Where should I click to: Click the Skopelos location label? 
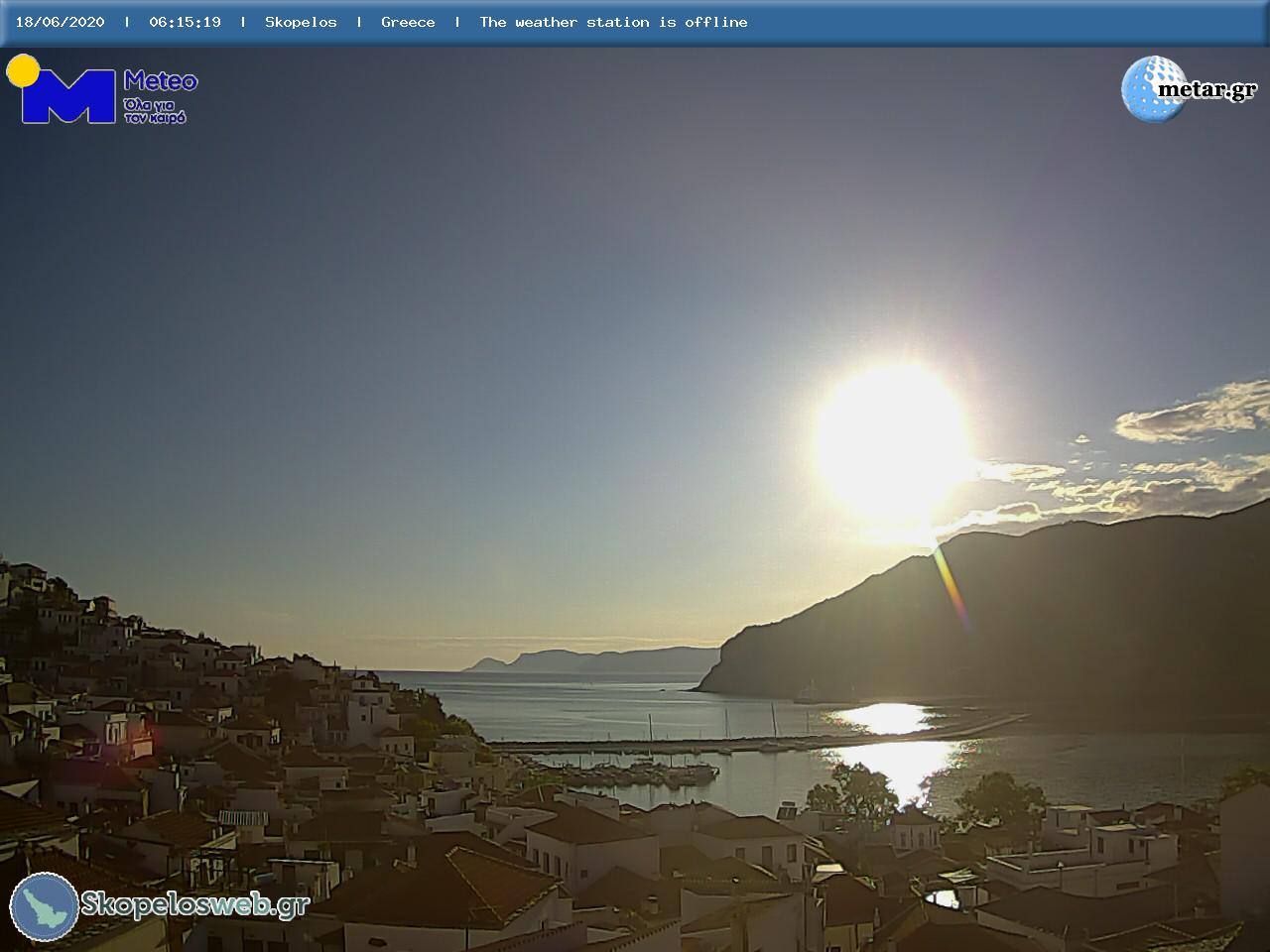(x=301, y=22)
